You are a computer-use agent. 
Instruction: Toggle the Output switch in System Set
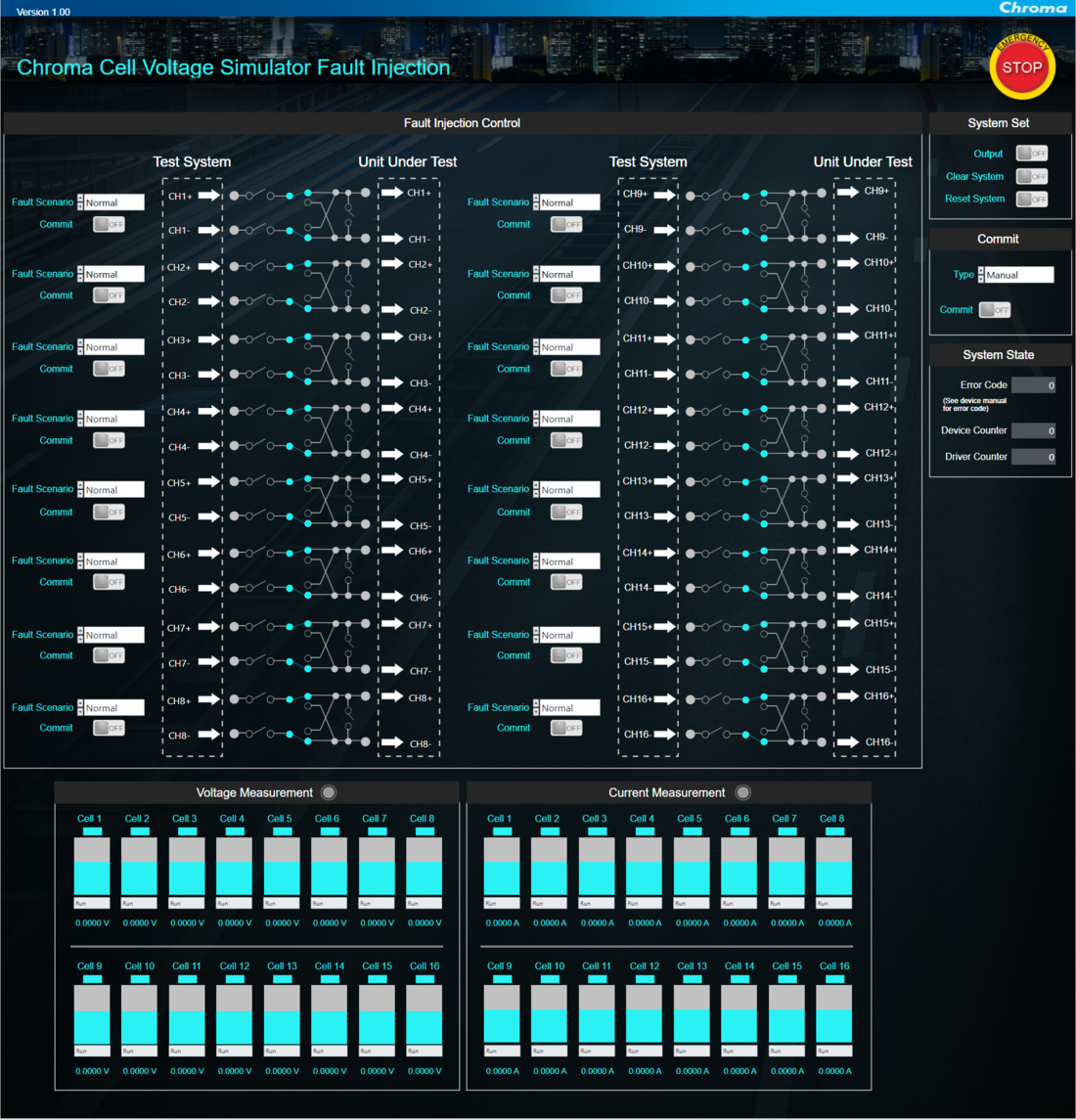1032,154
